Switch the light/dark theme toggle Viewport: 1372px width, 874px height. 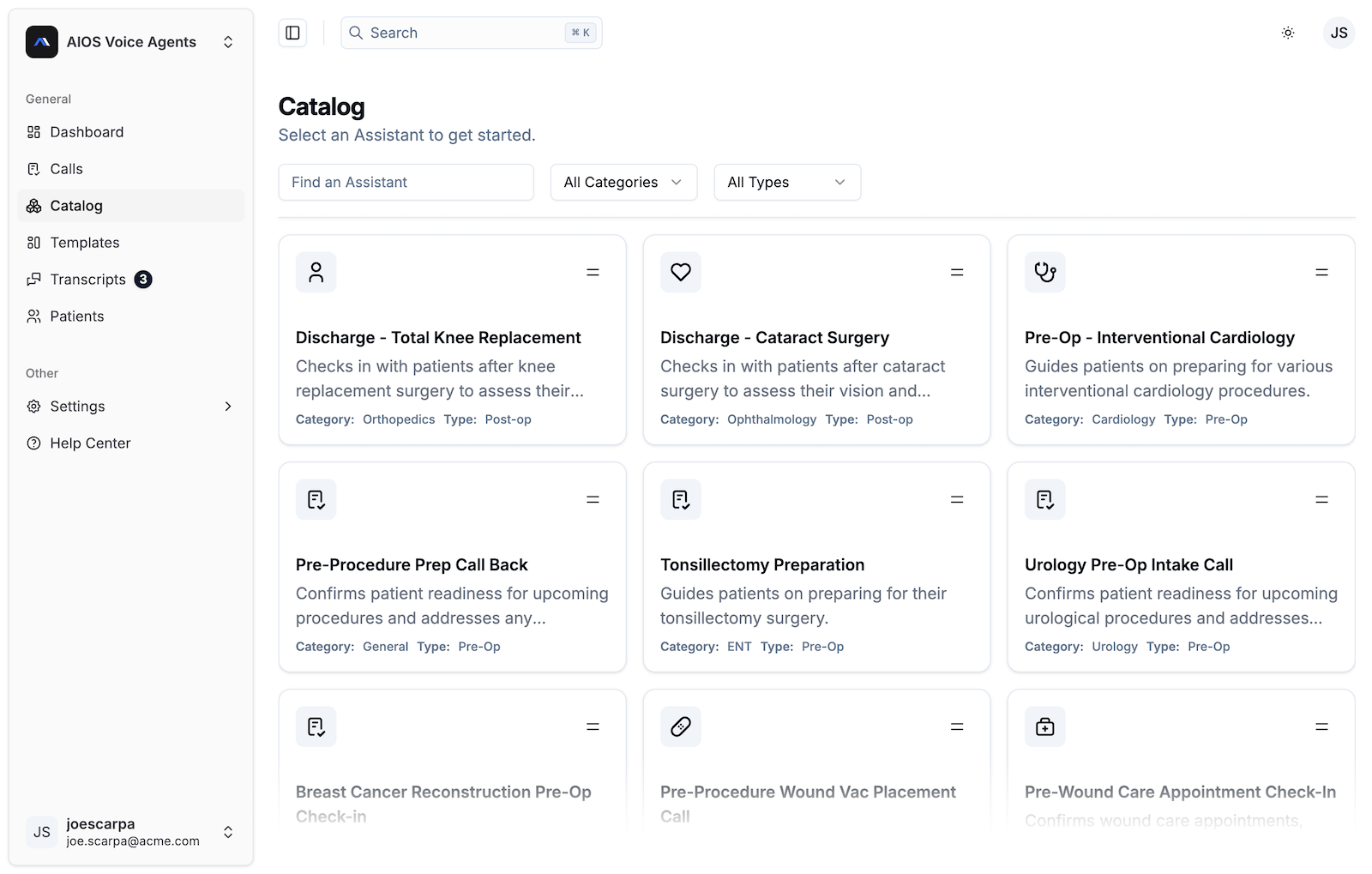tap(1287, 33)
